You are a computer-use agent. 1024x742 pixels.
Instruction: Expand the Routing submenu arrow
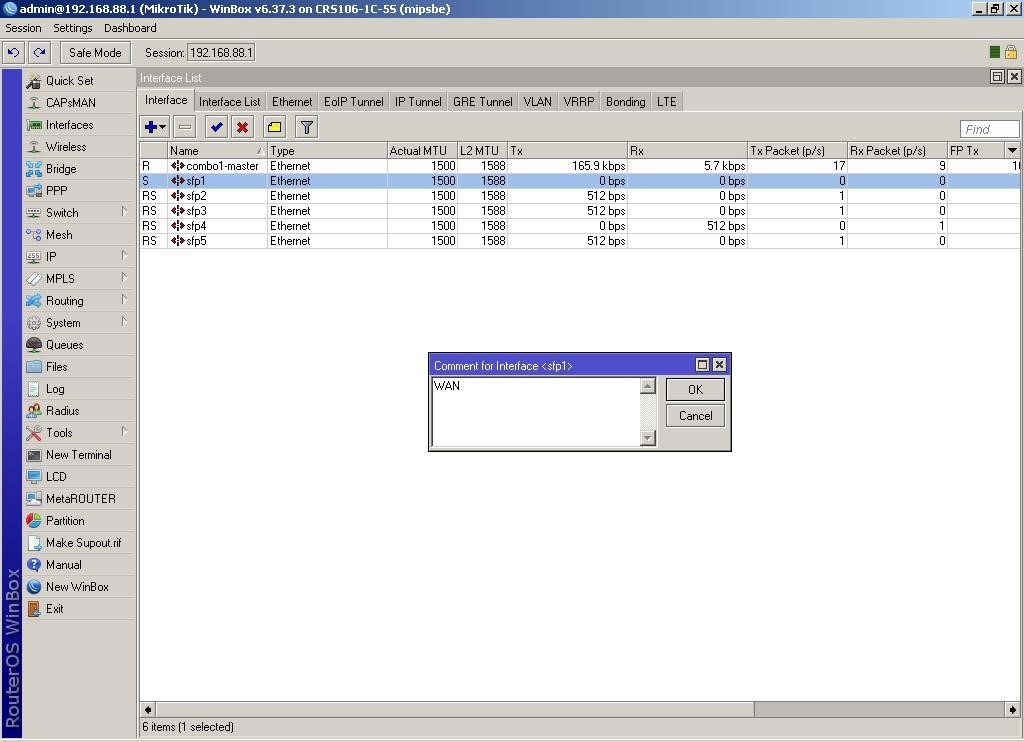(x=125, y=300)
